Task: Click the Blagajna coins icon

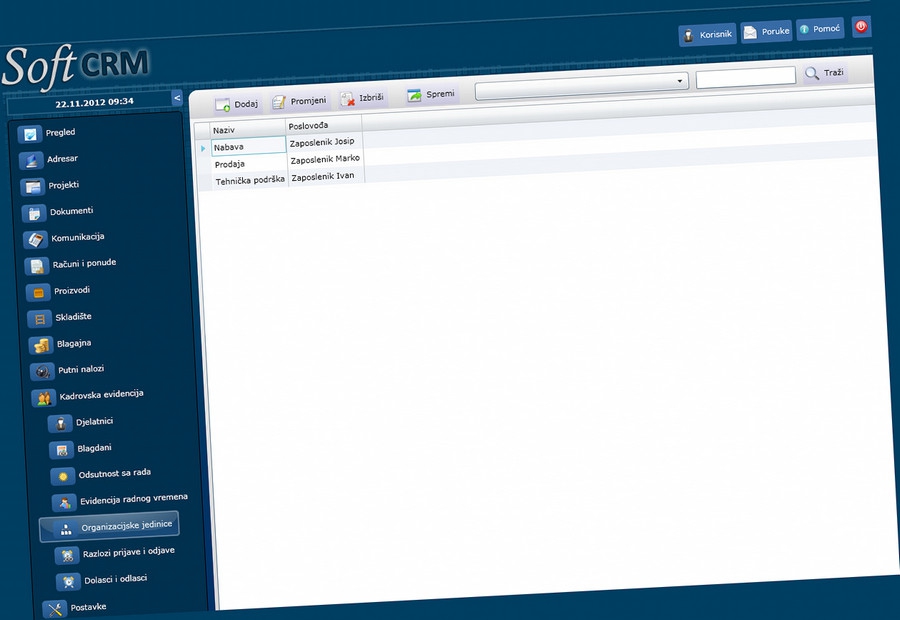Action: 41,346
